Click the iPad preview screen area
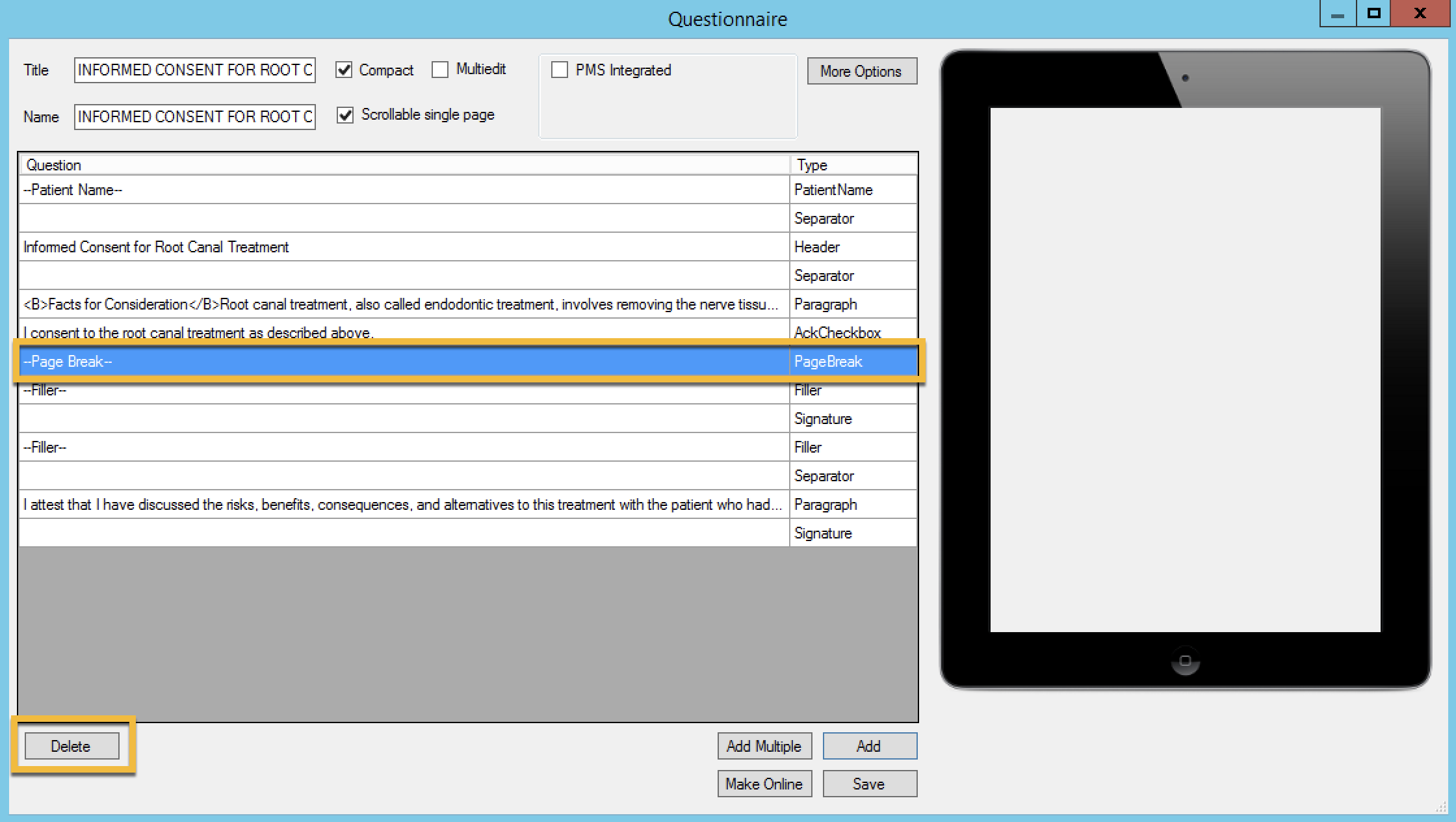This screenshot has height=822, width=1456. [x=1185, y=369]
